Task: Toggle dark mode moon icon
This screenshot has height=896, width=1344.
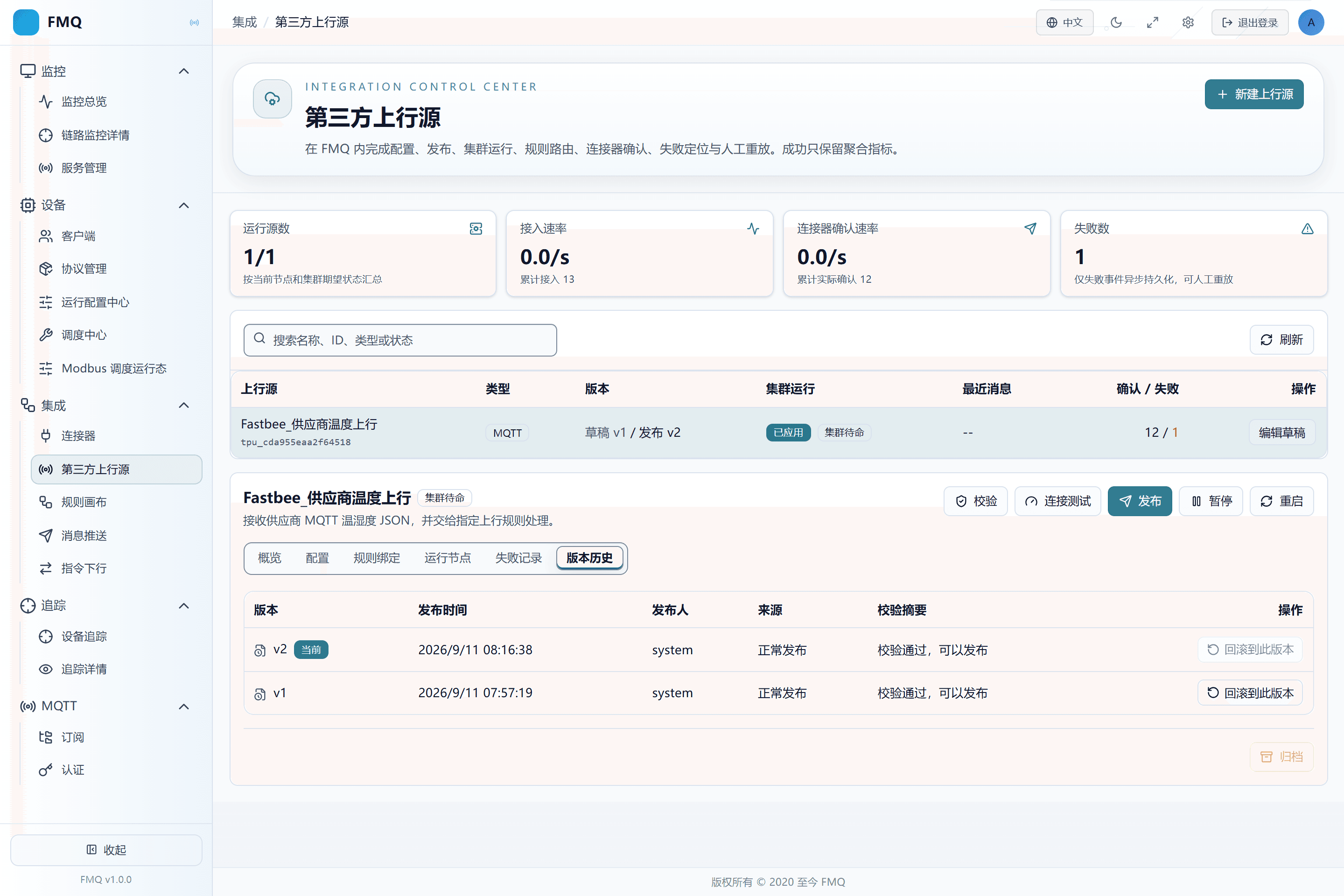Action: pyautogui.click(x=1116, y=22)
